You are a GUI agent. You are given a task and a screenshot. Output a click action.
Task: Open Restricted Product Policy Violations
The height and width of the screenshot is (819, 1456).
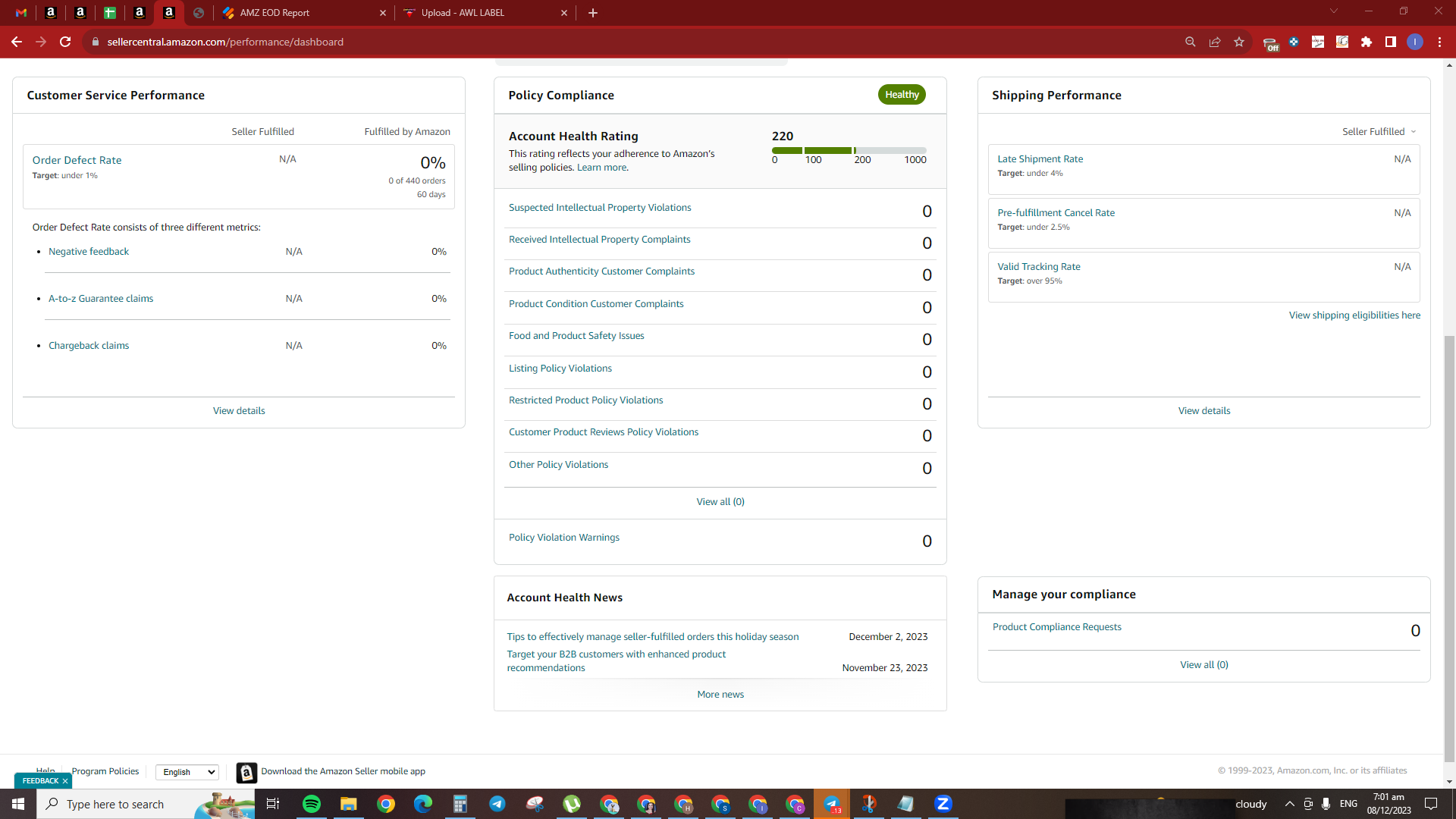point(586,400)
